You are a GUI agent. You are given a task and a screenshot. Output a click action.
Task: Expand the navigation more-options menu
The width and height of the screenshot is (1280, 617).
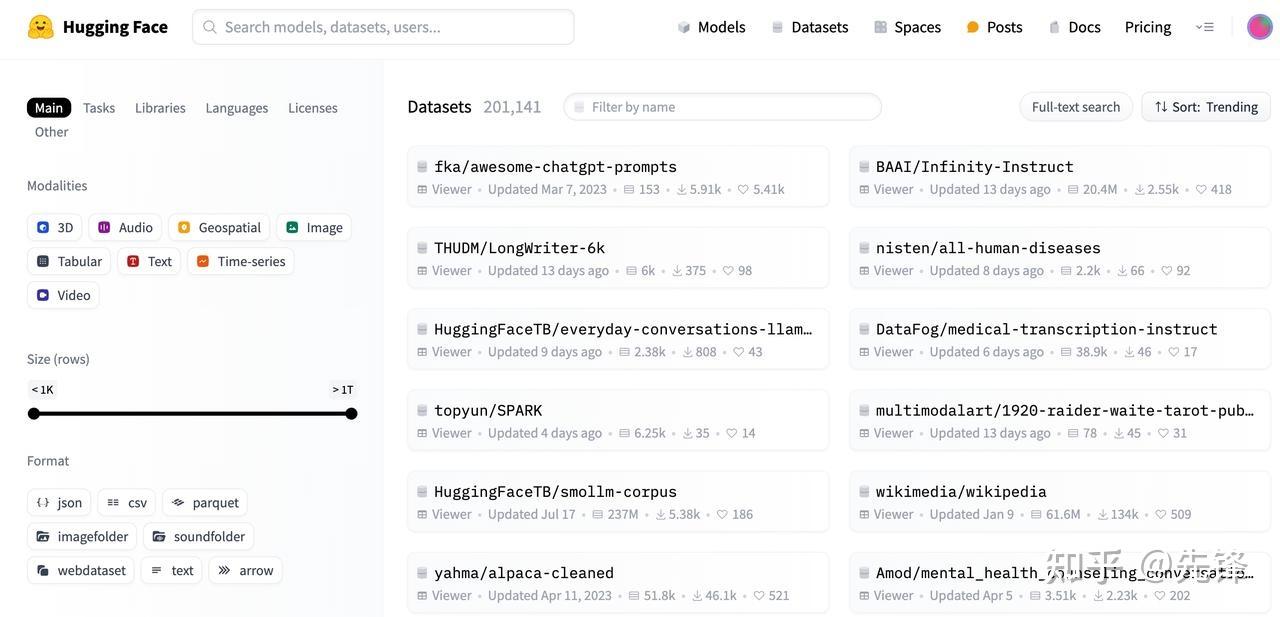click(x=1205, y=27)
